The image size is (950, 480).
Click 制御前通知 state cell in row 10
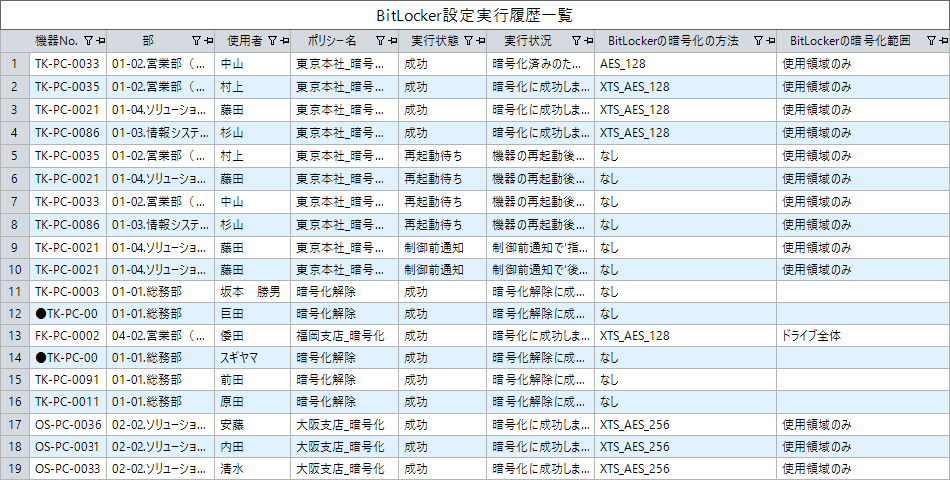[442, 268]
